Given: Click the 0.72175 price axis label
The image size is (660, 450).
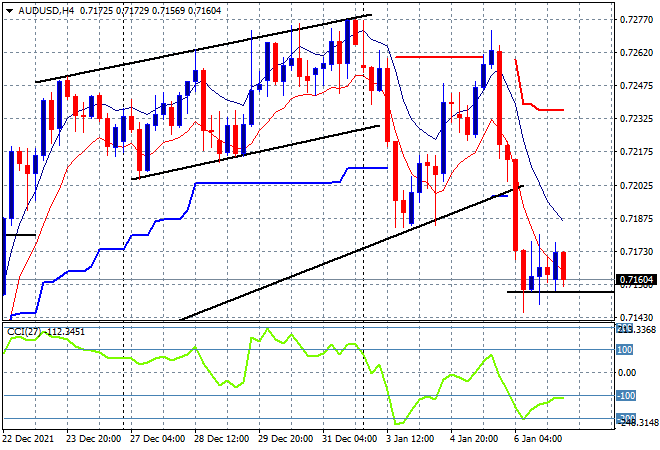Looking at the screenshot, I should tap(636, 152).
